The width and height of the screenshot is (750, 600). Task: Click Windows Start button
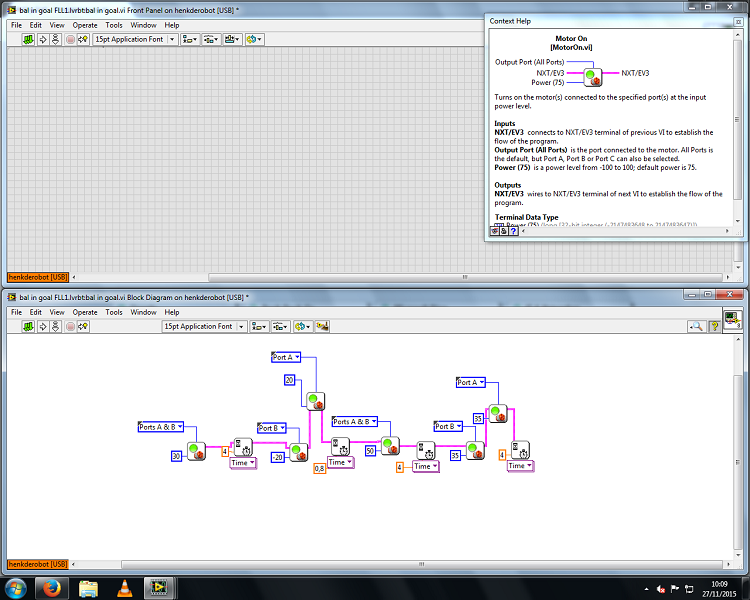click(16, 588)
